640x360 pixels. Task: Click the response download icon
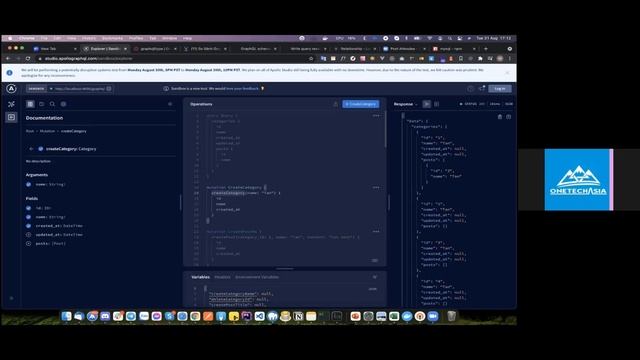pos(509,117)
